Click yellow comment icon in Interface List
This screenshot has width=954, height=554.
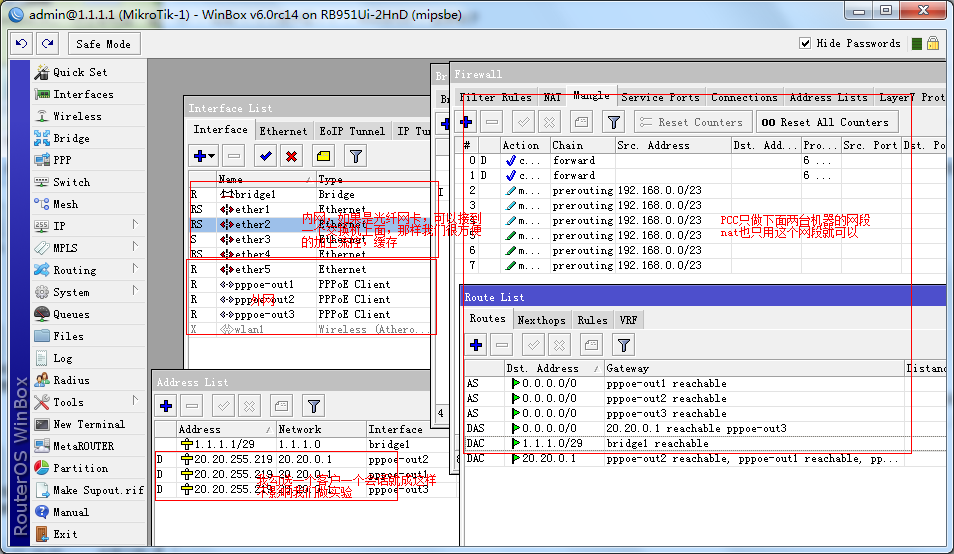[x=324, y=156]
